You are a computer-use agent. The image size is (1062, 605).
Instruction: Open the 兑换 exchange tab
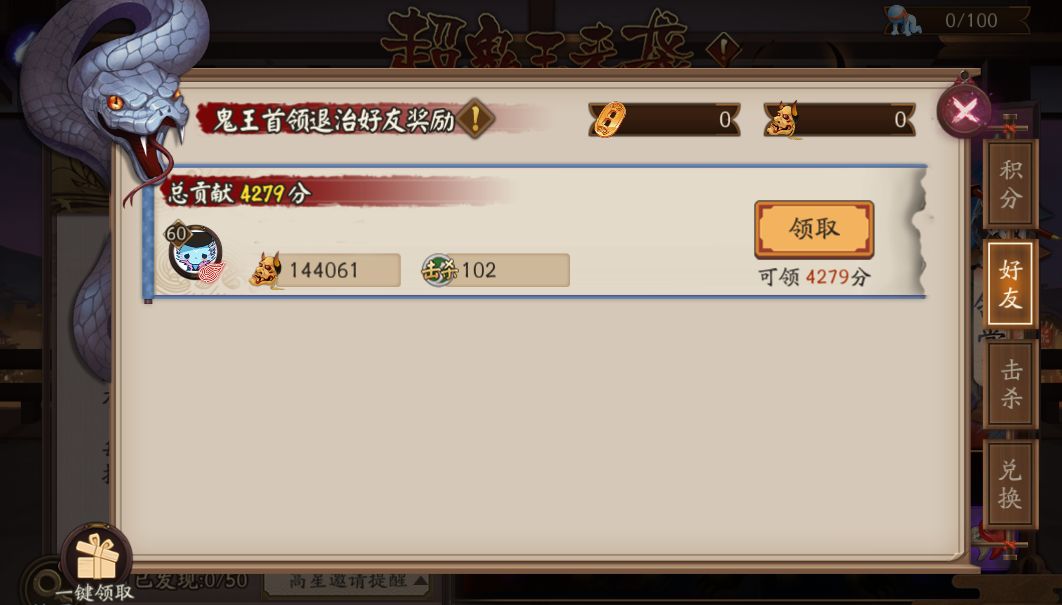(x=1010, y=483)
